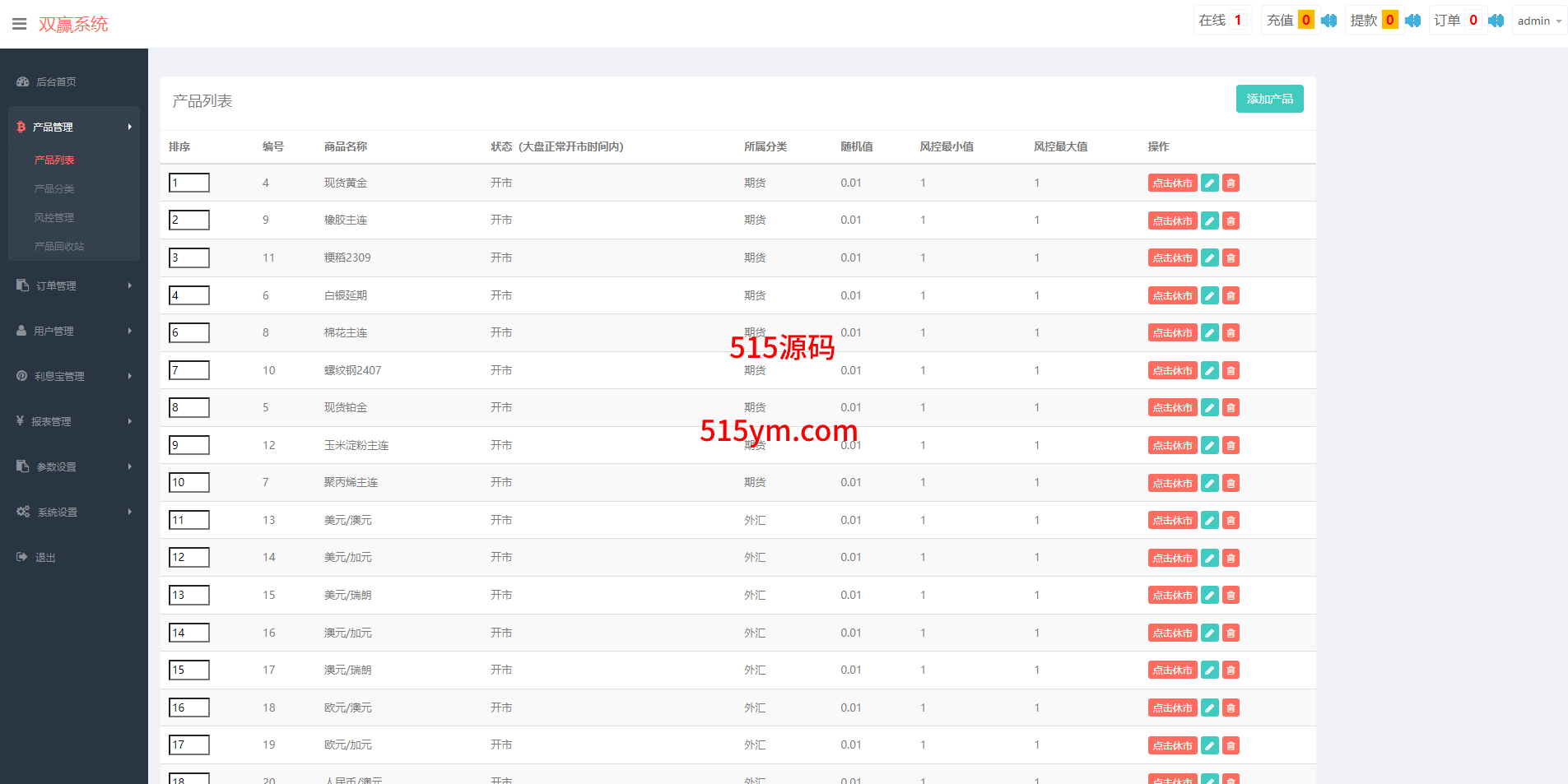
Task: Switch 澳元/加元 status with 点击休市
Action: click(1172, 633)
